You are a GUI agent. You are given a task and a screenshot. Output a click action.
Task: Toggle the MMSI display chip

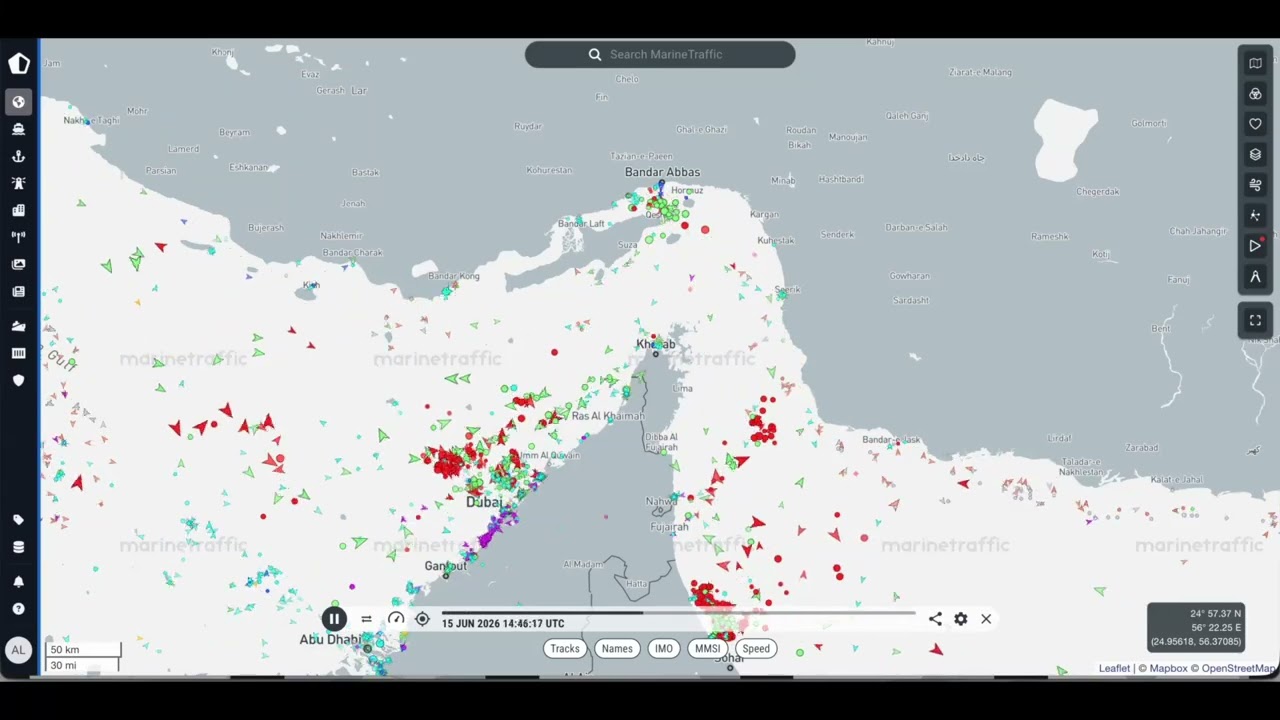coord(707,649)
